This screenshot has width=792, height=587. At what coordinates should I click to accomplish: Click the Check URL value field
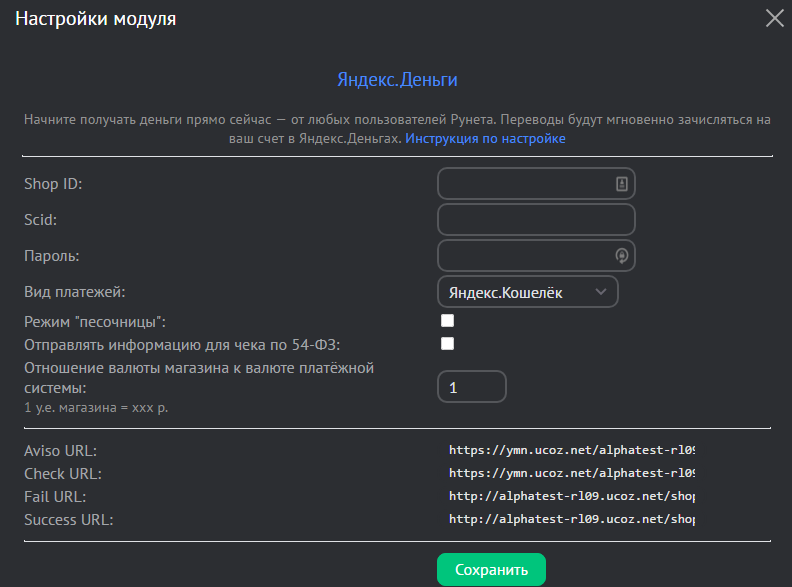pyautogui.click(x=571, y=473)
